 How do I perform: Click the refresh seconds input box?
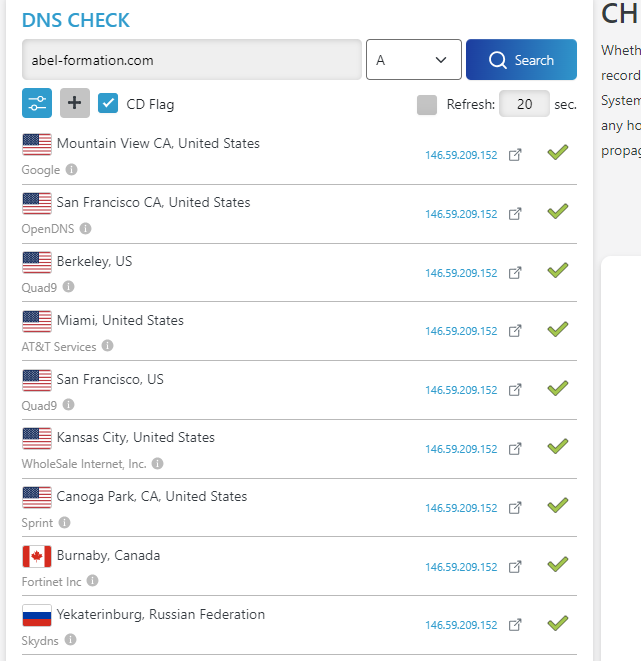click(x=524, y=104)
